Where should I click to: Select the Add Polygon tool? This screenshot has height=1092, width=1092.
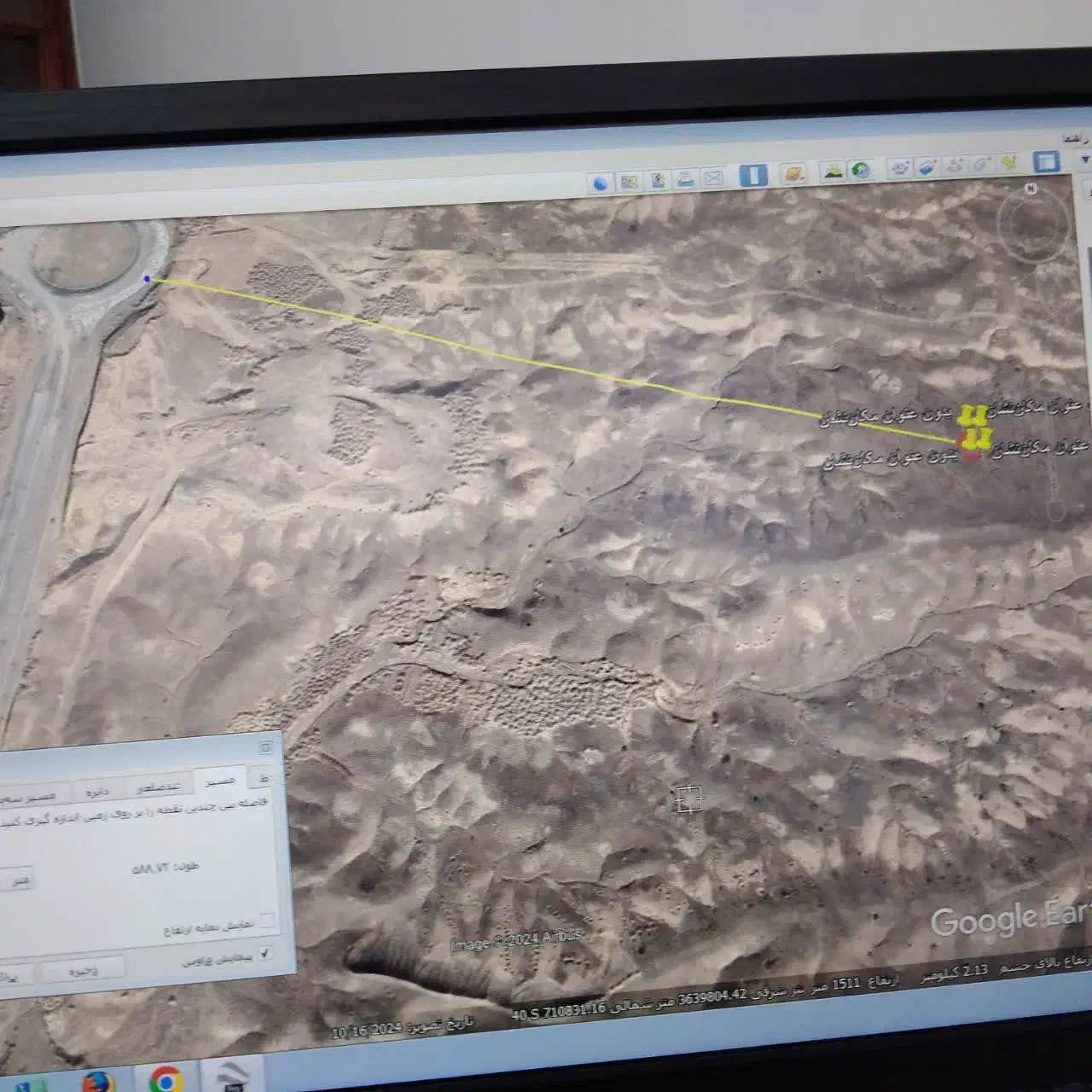(x=982, y=165)
